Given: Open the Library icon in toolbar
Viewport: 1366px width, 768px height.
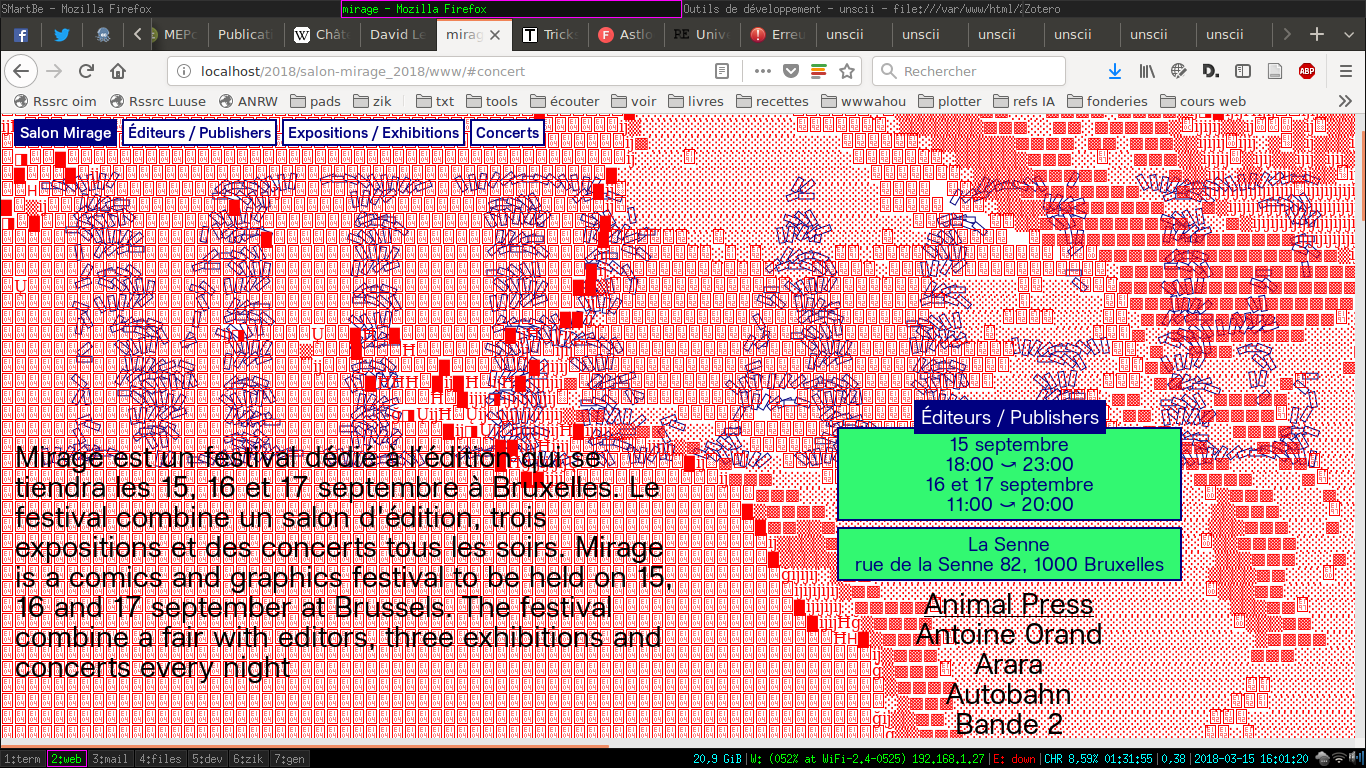Looking at the screenshot, I should [1147, 71].
